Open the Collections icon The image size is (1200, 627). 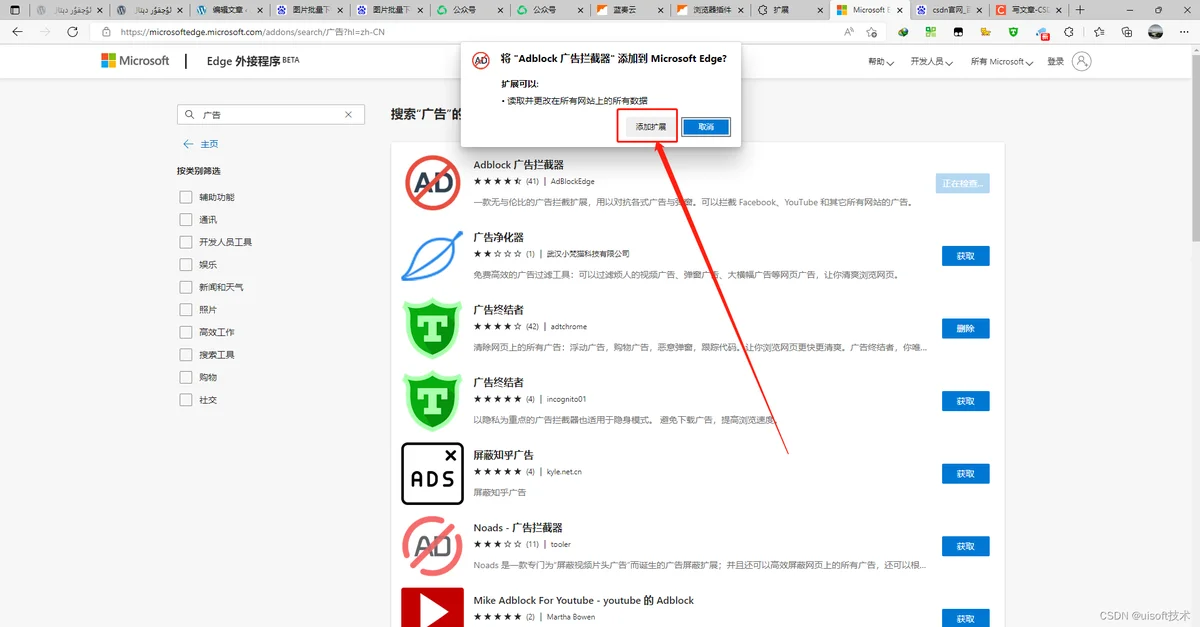coord(1126,31)
